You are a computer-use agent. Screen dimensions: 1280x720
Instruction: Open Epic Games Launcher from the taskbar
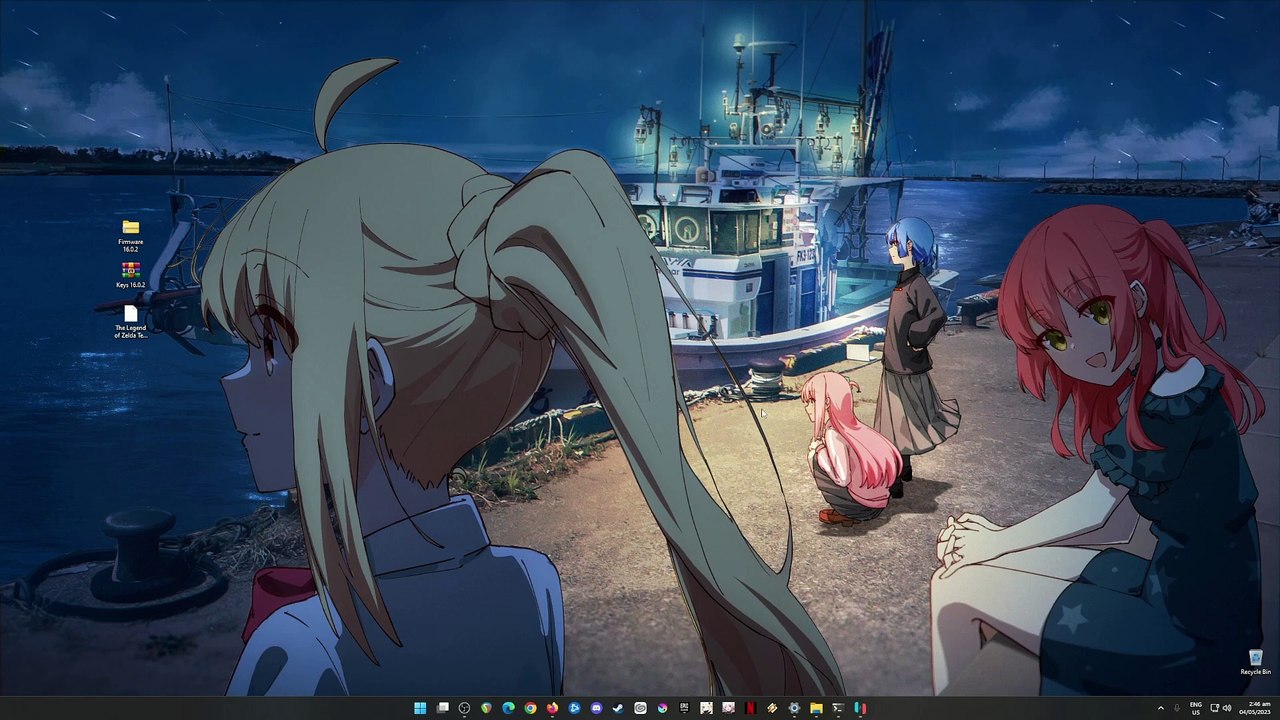click(x=684, y=708)
